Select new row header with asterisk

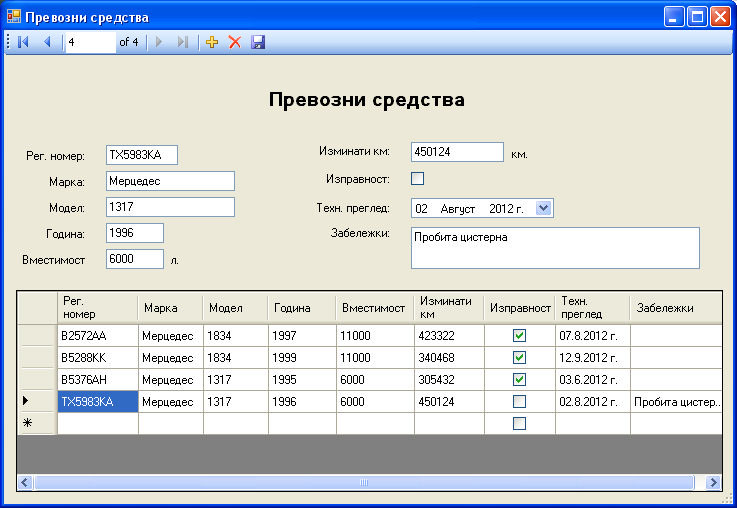(37, 423)
